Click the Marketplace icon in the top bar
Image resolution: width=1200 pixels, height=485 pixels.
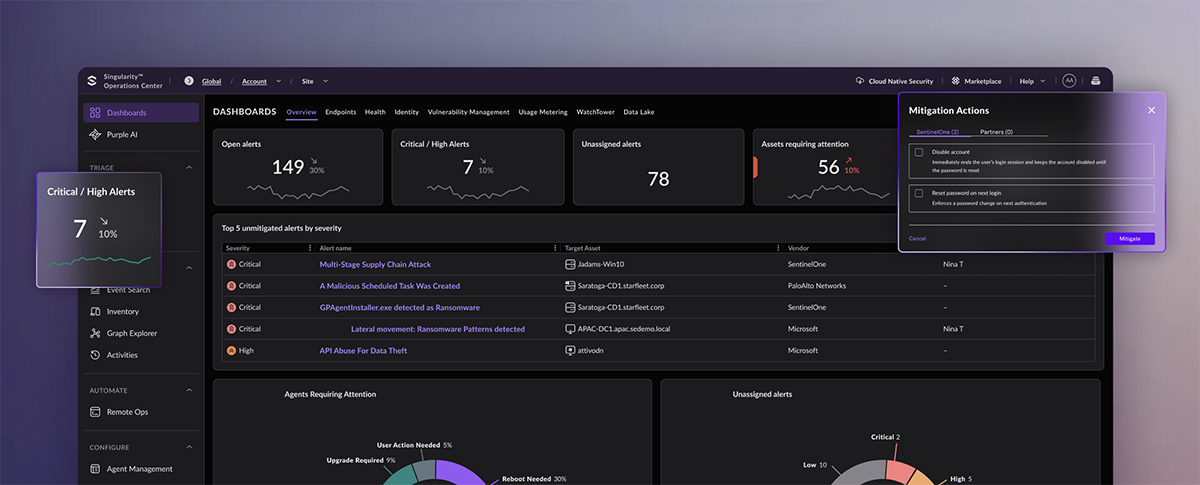coord(956,81)
